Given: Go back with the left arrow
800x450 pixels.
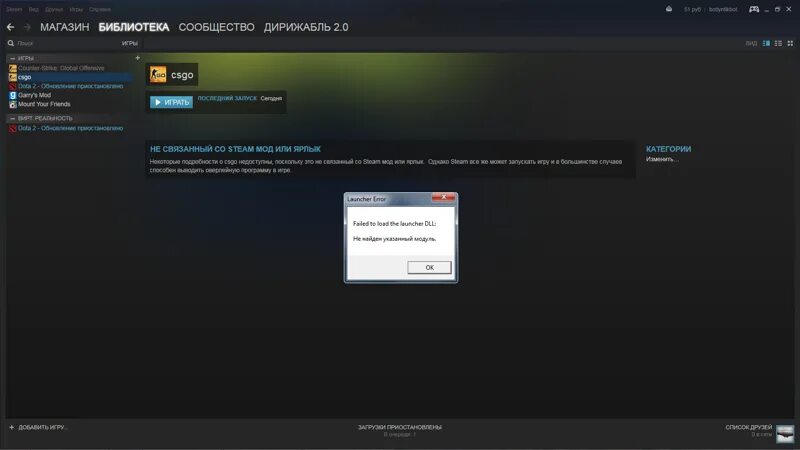Looking at the screenshot, I should pos(11,27).
